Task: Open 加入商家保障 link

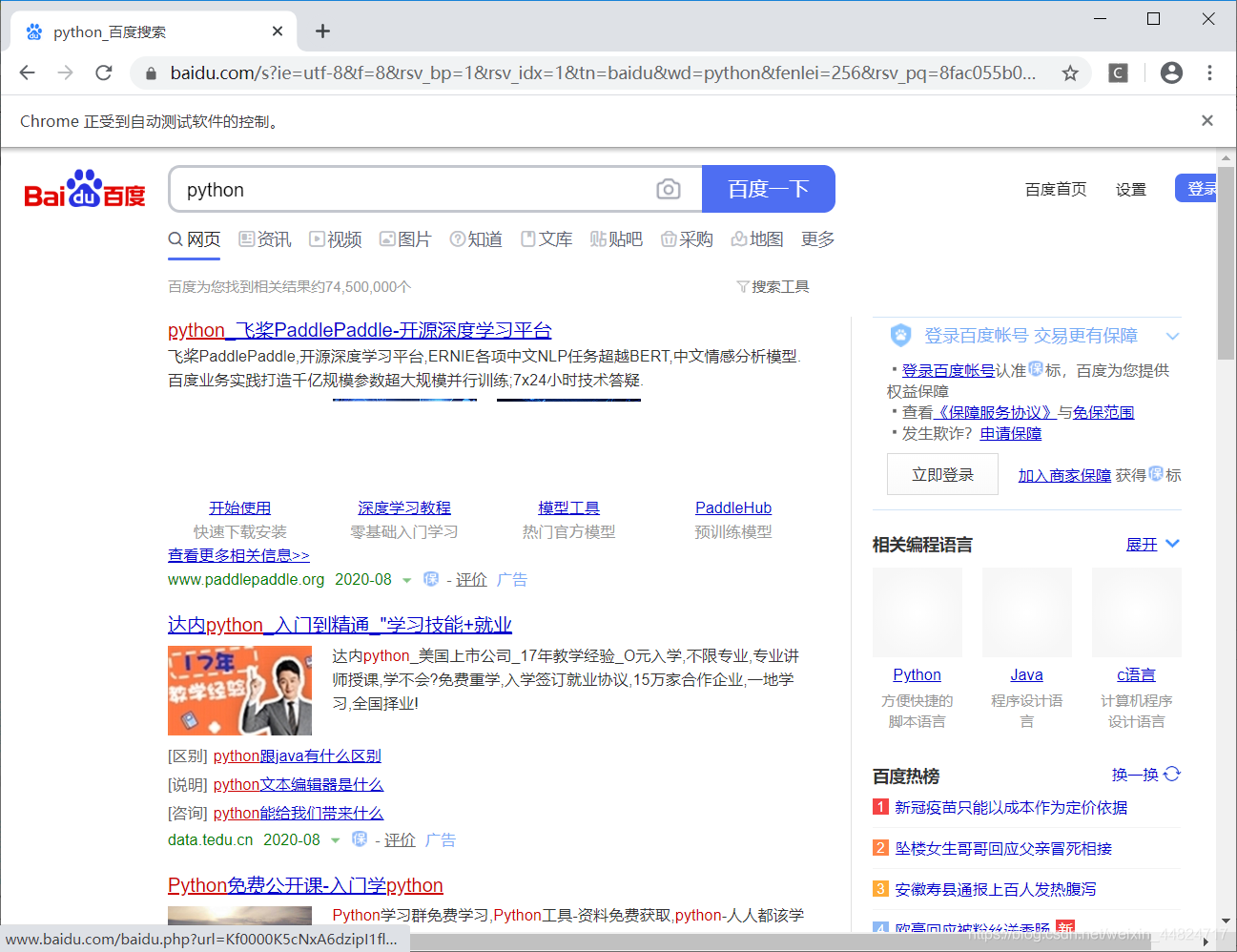Action: pos(1064,475)
